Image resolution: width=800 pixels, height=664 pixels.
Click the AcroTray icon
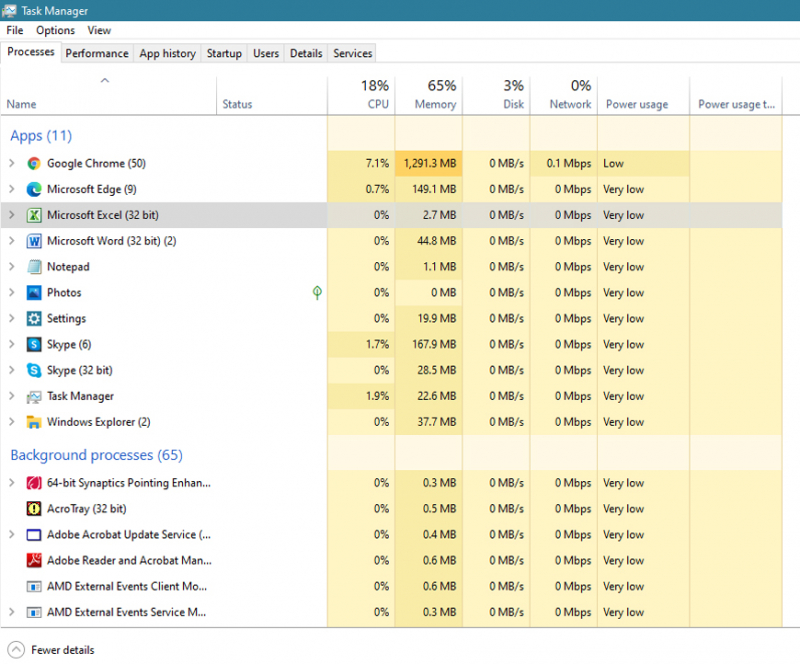[34, 509]
